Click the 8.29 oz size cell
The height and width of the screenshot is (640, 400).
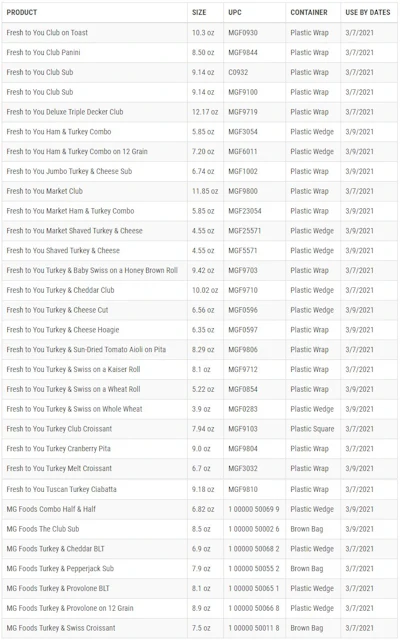tap(203, 349)
